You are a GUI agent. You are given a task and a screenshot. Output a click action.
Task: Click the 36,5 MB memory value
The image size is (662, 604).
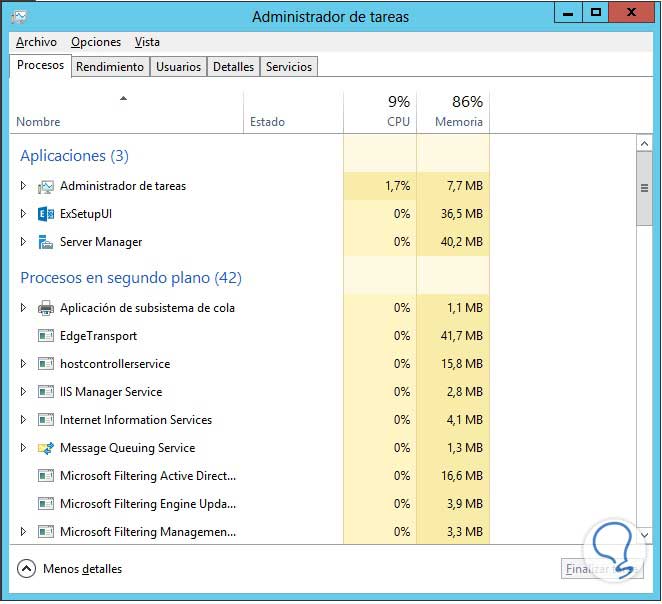coord(461,214)
